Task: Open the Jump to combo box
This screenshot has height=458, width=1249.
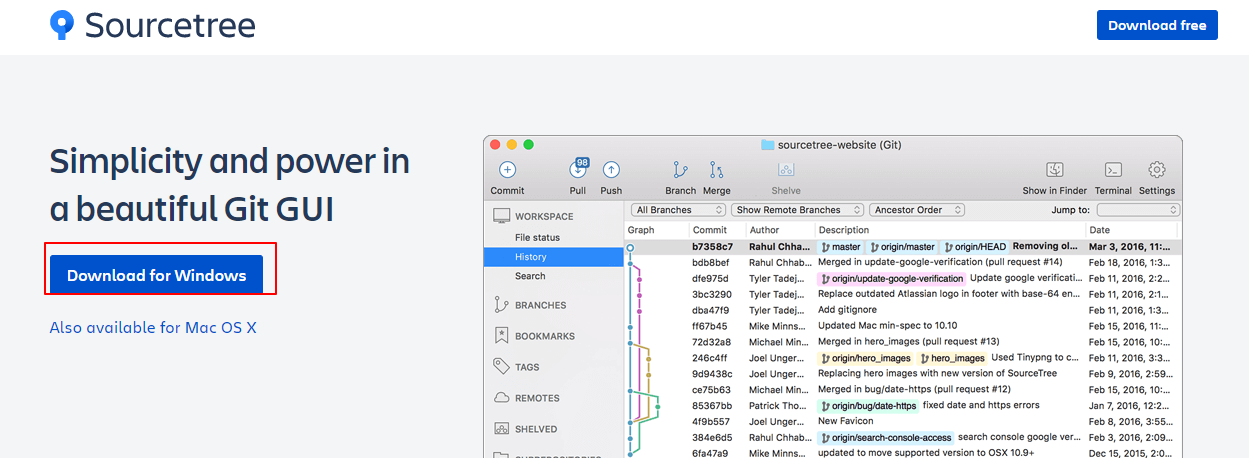Action: pos(1138,210)
